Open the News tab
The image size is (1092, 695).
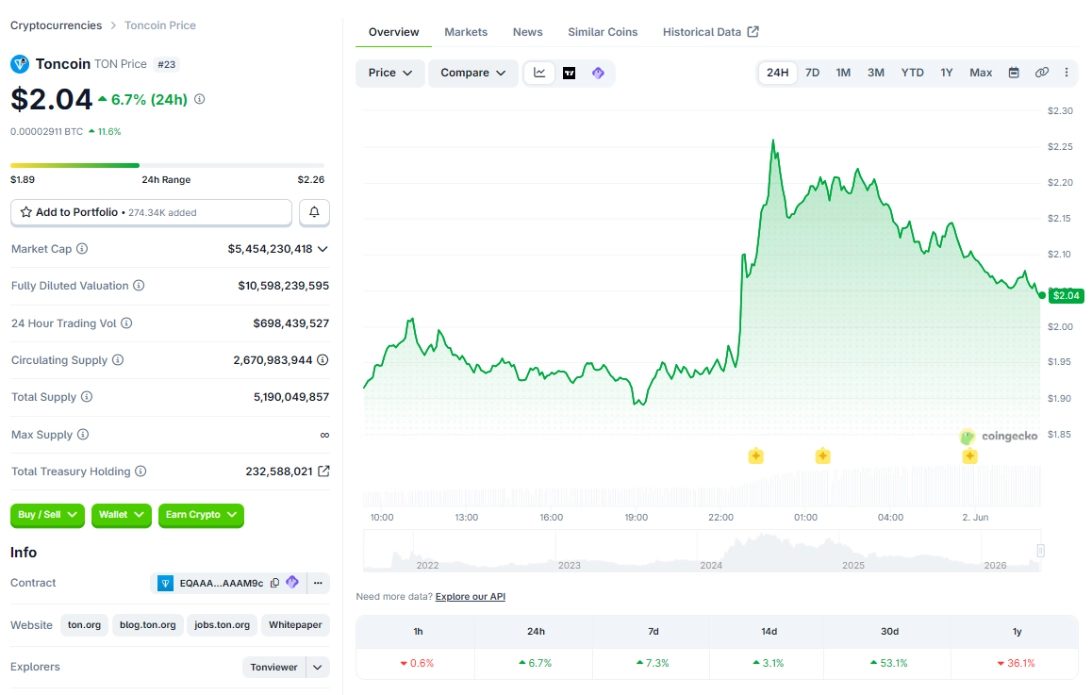(527, 32)
